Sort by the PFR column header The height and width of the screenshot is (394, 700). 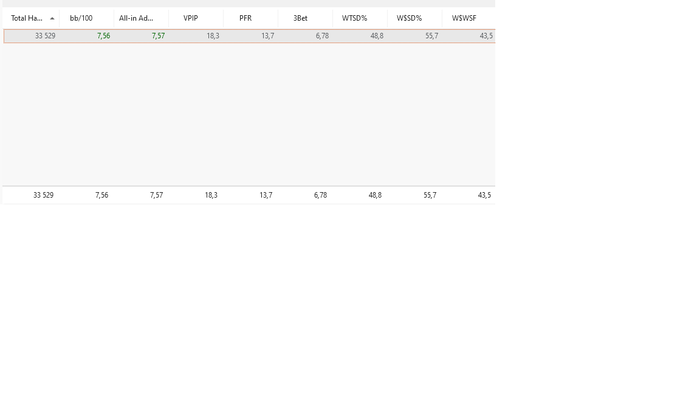click(x=246, y=18)
